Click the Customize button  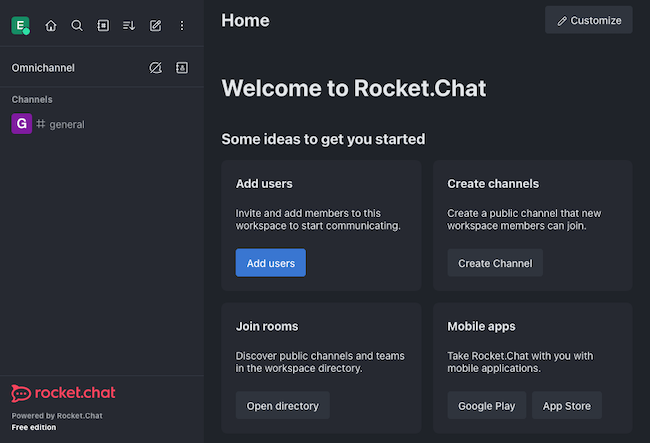coord(589,20)
